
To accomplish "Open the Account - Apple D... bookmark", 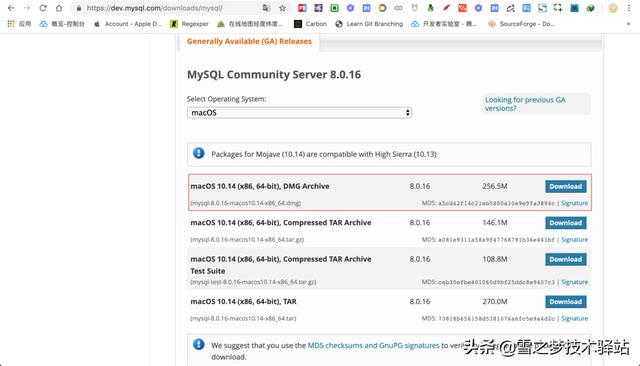I will [x=128, y=24].
